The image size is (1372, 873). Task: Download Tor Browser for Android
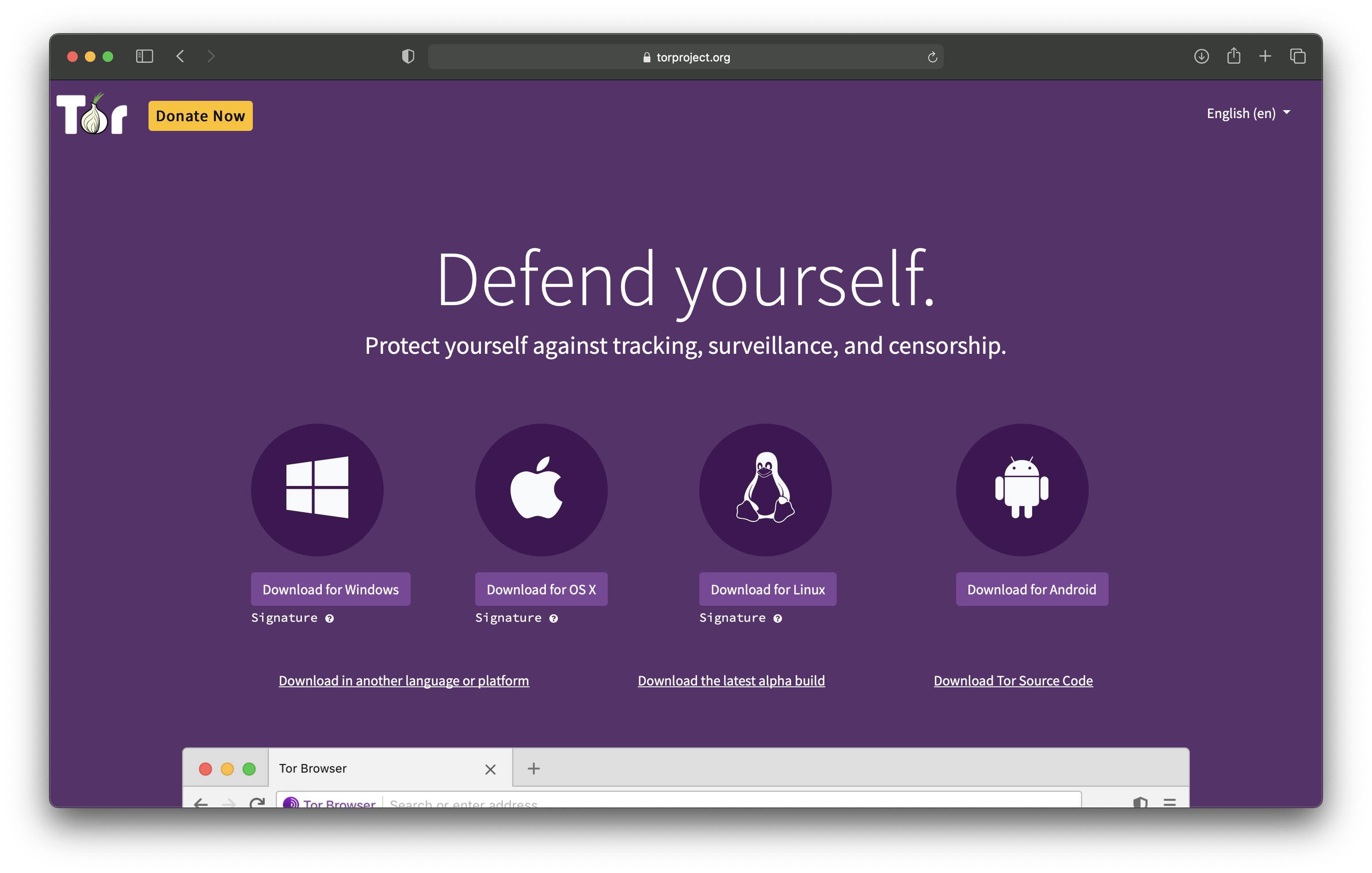pyautogui.click(x=1032, y=589)
